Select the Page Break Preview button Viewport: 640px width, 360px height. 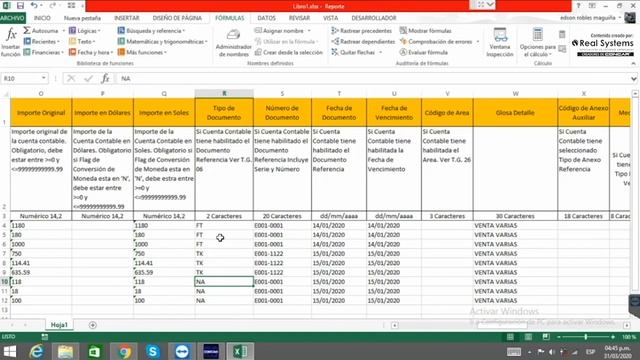point(546,337)
